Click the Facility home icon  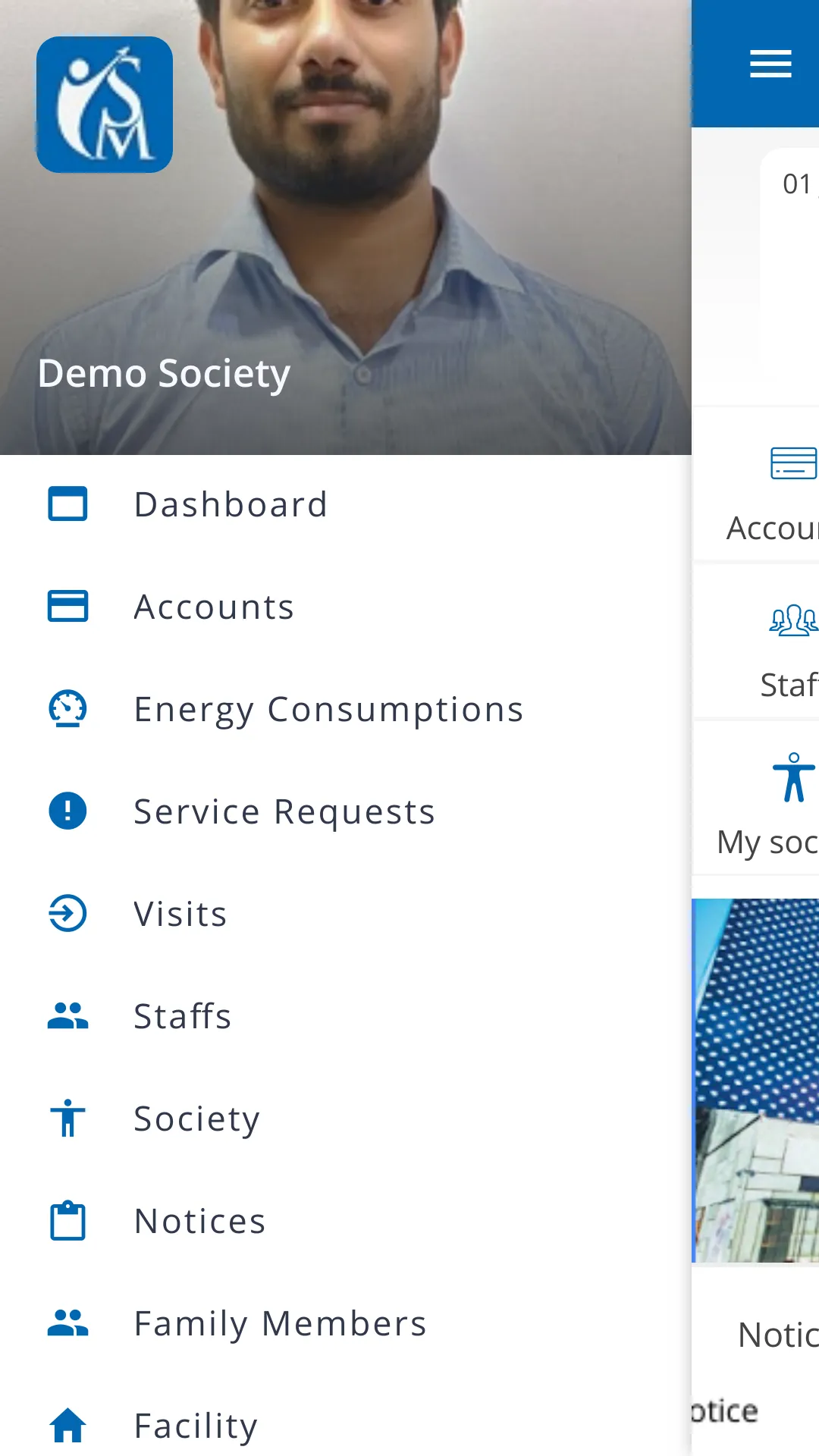click(68, 1426)
